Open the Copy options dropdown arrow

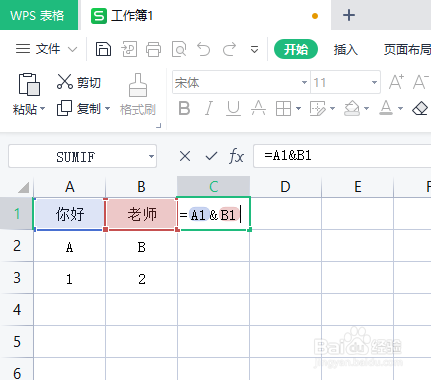107,108
